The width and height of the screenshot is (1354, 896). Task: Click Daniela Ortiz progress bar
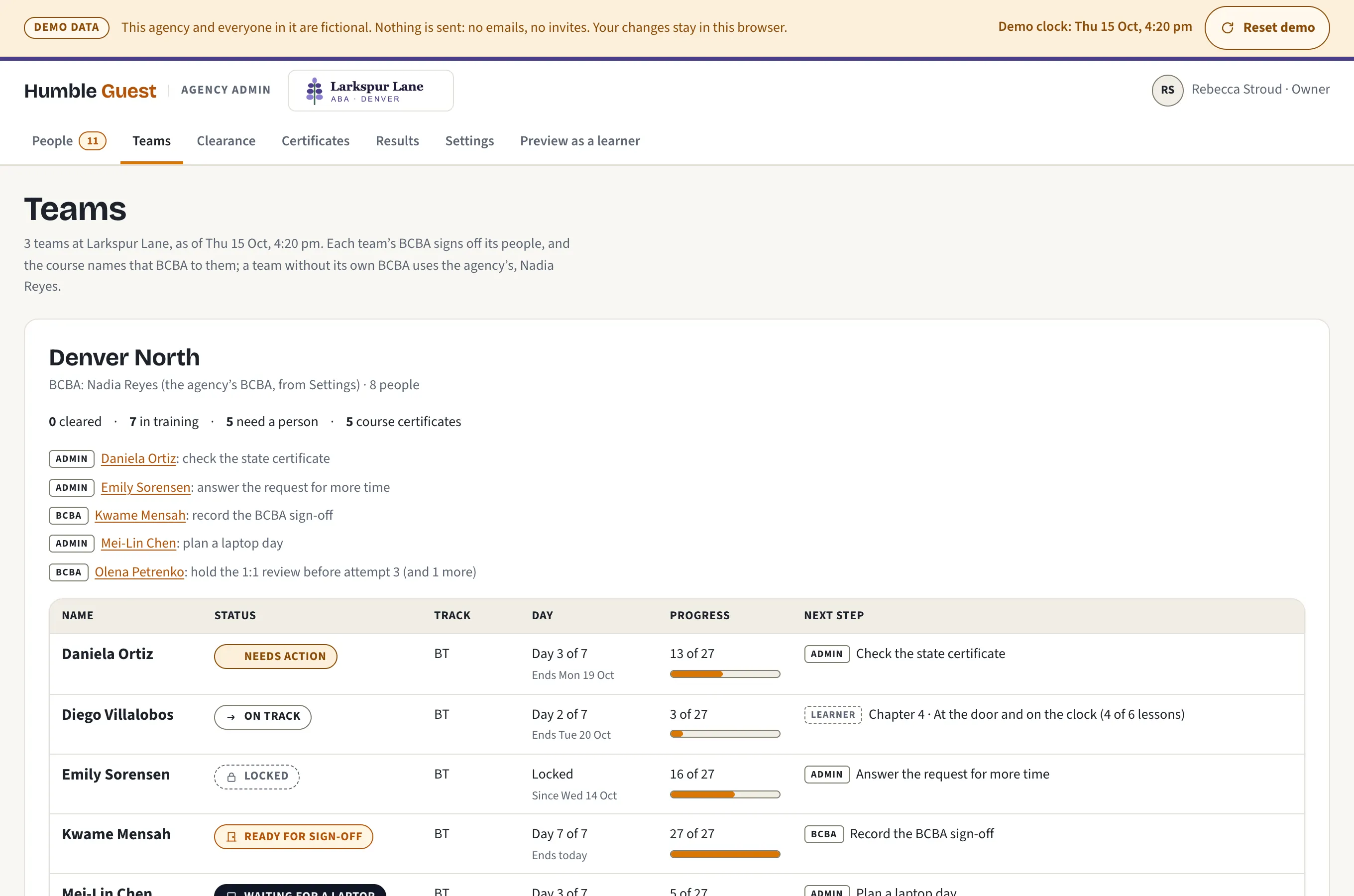point(725,674)
